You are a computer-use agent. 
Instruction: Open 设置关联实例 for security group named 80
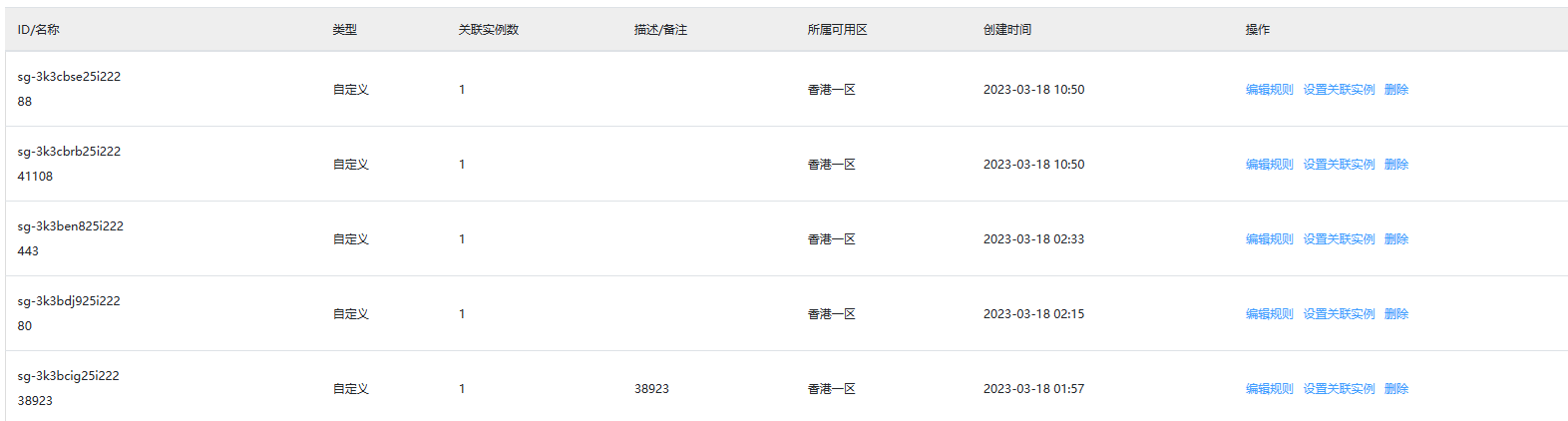click(x=1339, y=314)
